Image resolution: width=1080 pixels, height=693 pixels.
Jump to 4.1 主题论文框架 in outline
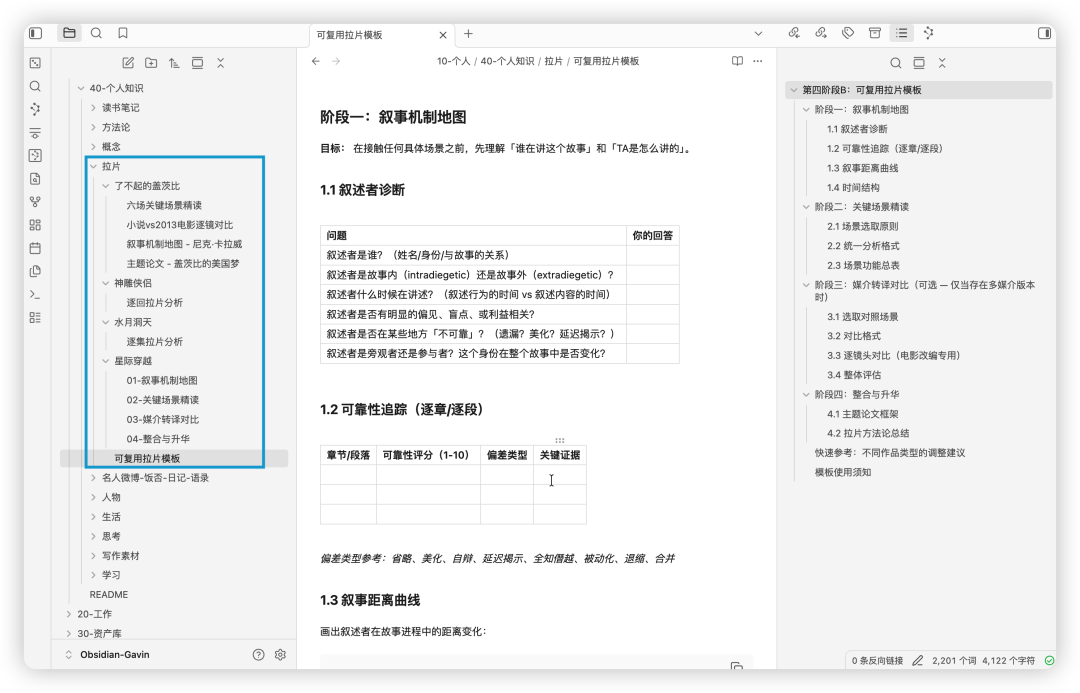pyautogui.click(x=862, y=414)
